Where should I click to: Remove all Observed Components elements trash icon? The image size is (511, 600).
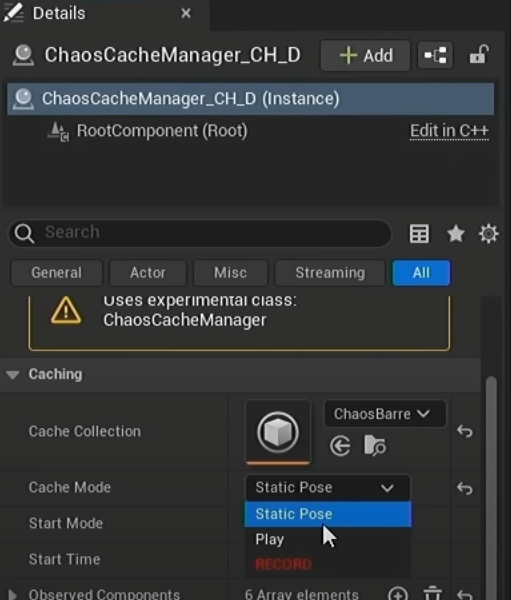(x=433, y=594)
